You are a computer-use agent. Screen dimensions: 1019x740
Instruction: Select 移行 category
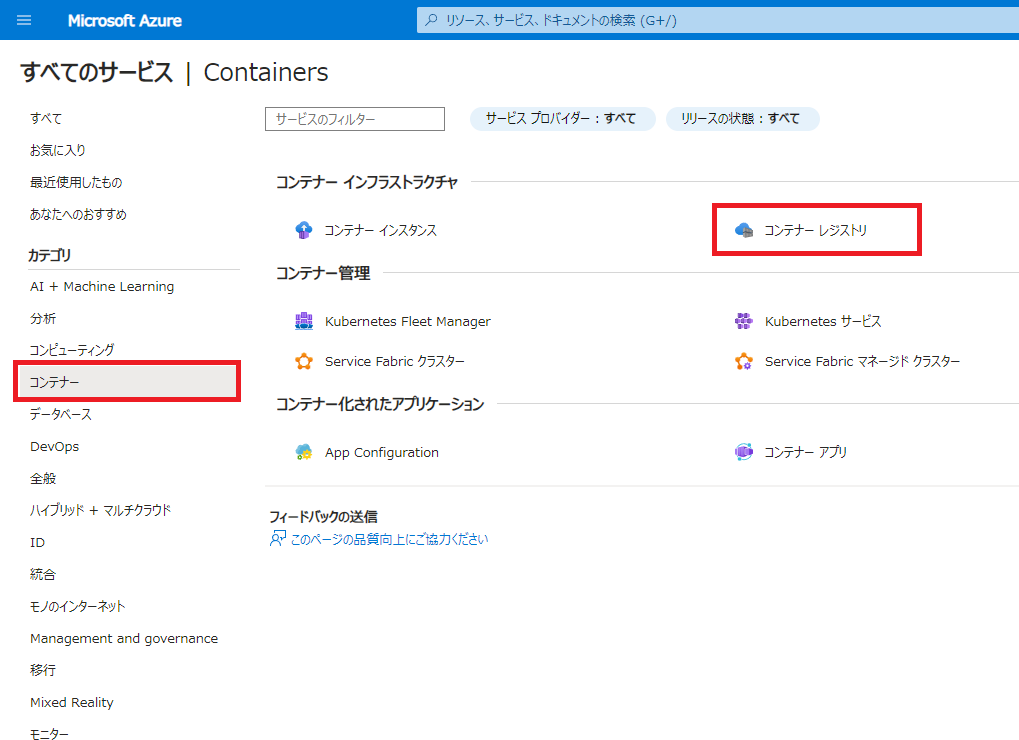coord(43,670)
